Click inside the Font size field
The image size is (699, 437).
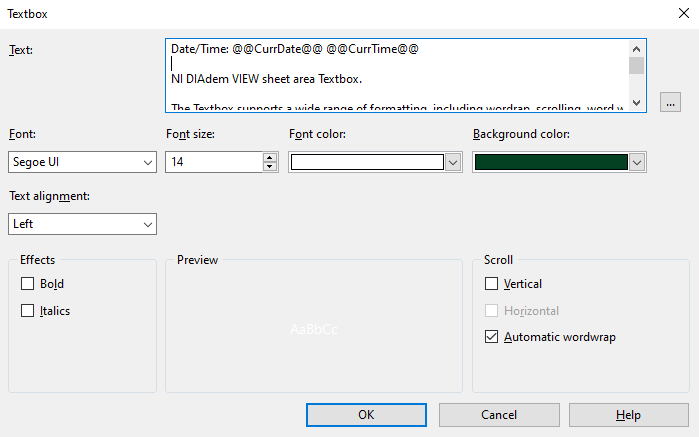[214, 162]
